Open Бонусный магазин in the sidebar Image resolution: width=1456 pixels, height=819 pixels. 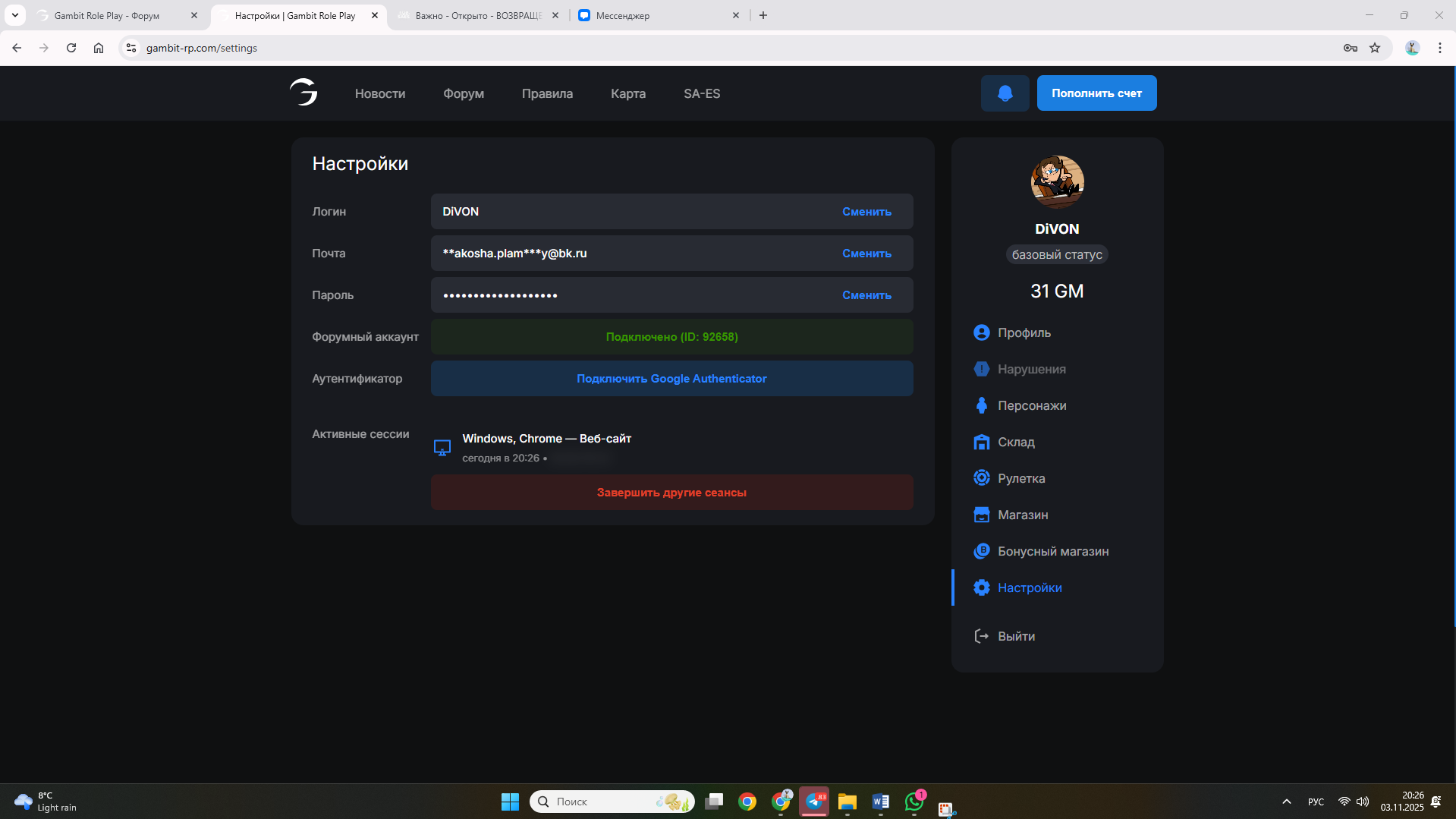[x=1052, y=551]
